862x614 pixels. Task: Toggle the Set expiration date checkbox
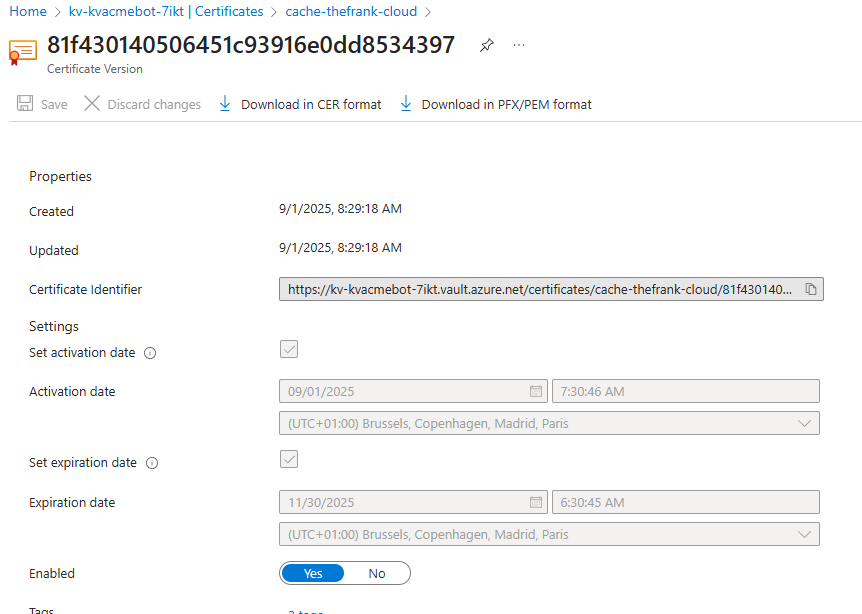coord(289,459)
